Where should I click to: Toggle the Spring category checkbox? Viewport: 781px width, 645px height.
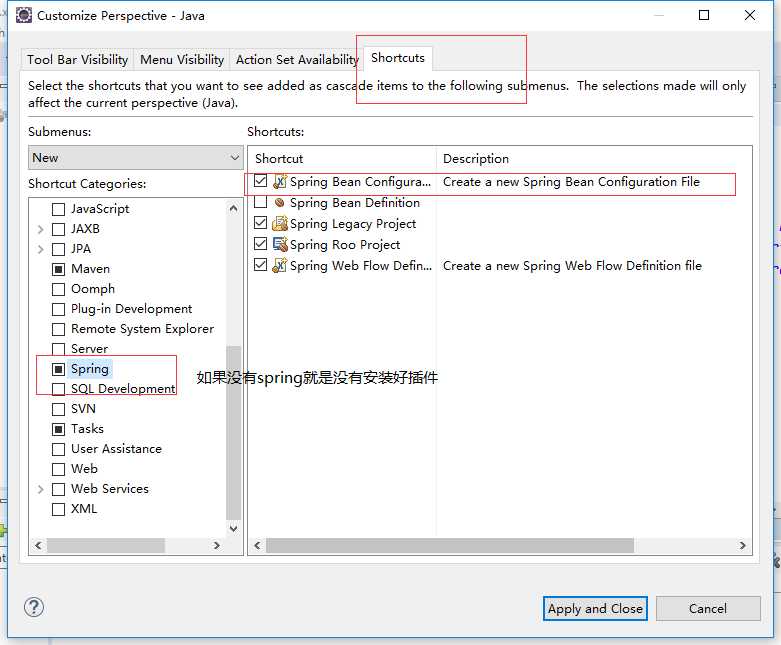pos(58,369)
